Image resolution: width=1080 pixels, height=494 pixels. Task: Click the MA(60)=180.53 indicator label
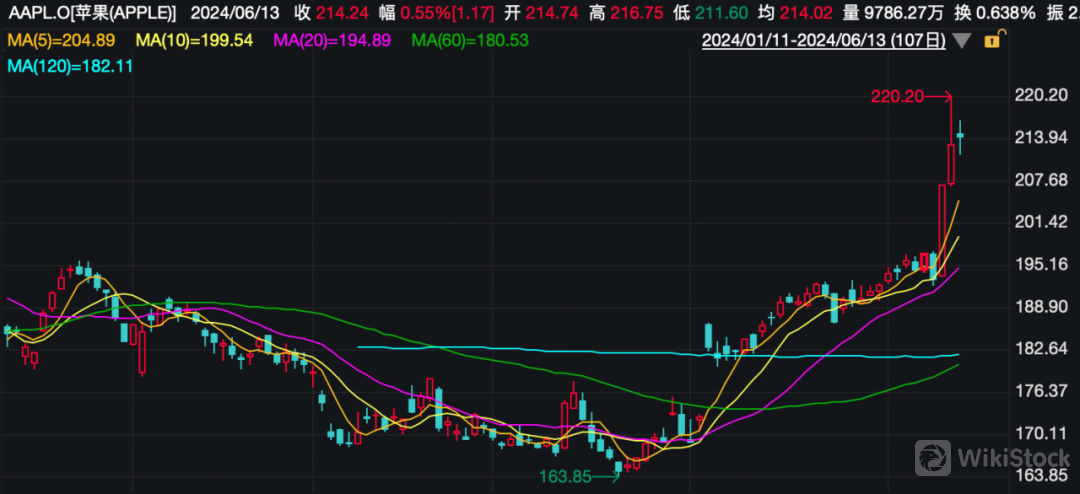click(x=470, y=41)
